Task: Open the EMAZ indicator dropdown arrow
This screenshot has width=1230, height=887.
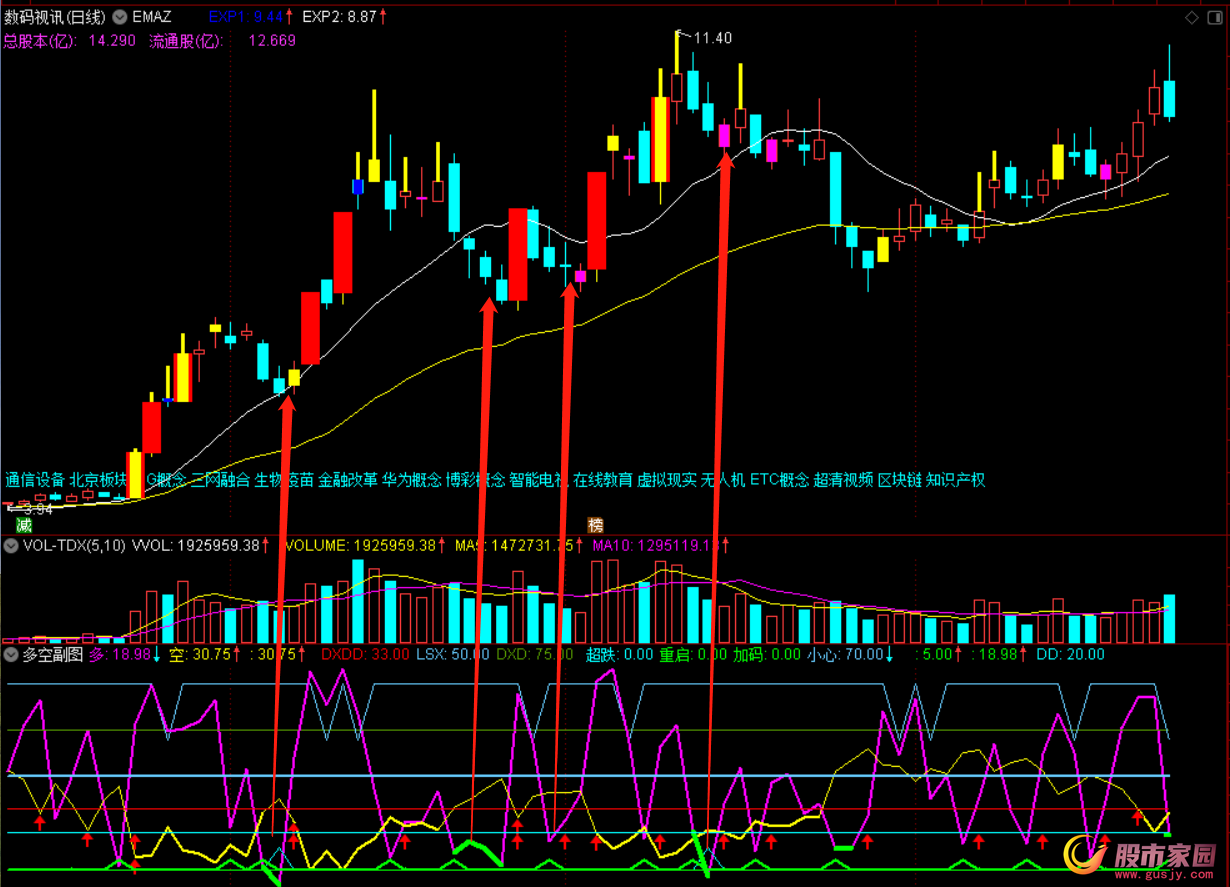Action: coord(121,17)
